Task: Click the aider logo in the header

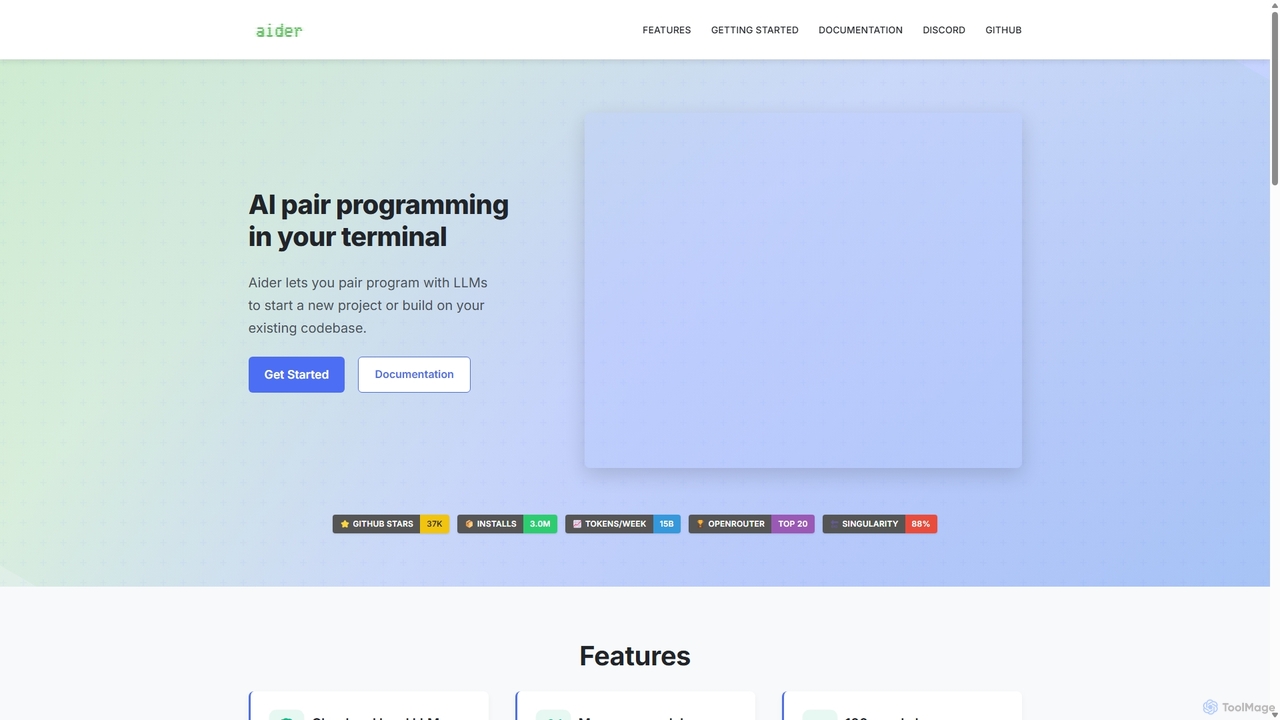Action: (279, 30)
